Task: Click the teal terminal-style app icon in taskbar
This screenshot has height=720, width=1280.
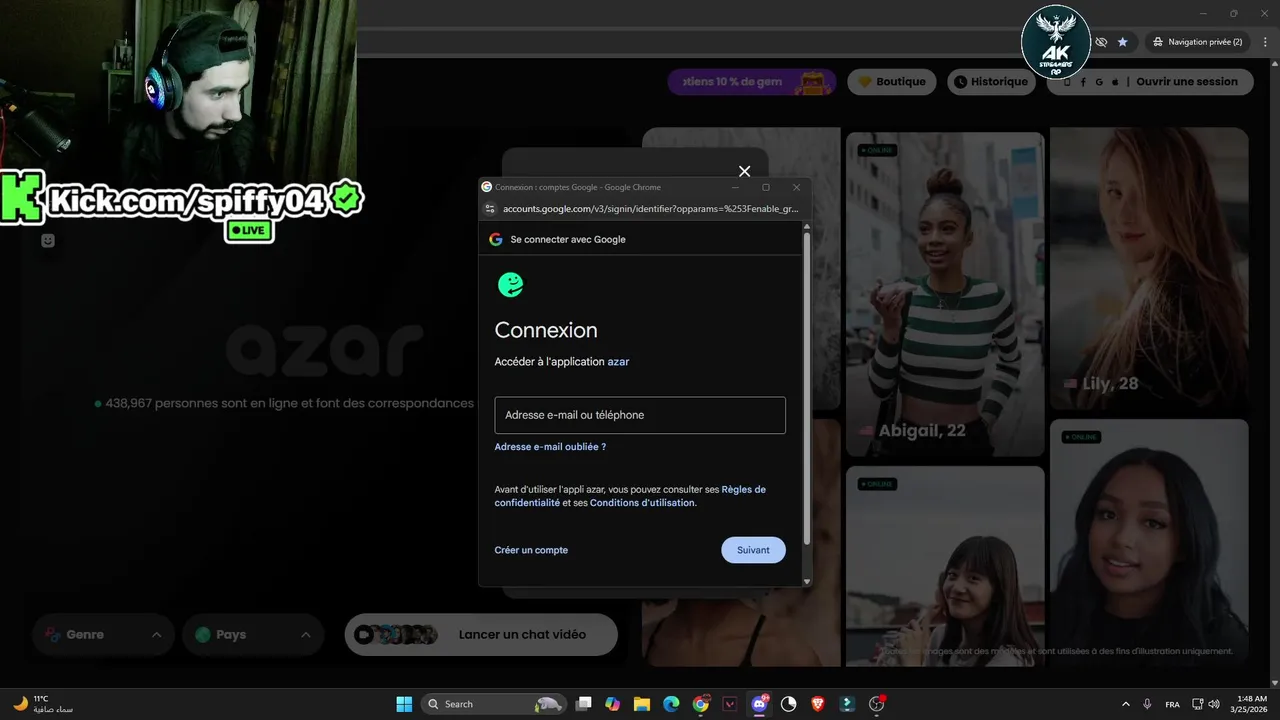Action: coord(847,704)
